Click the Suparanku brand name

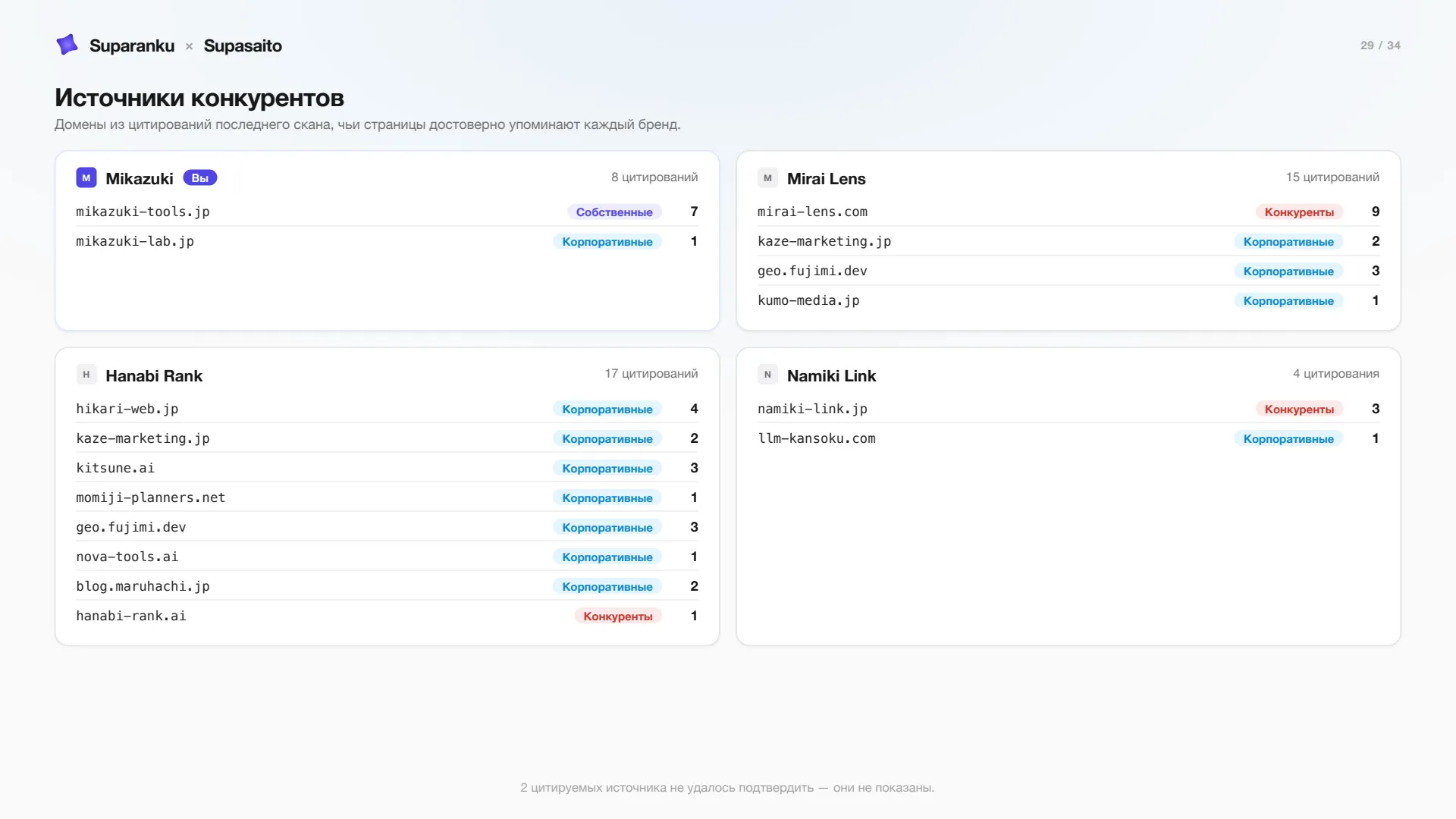(x=132, y=45)
